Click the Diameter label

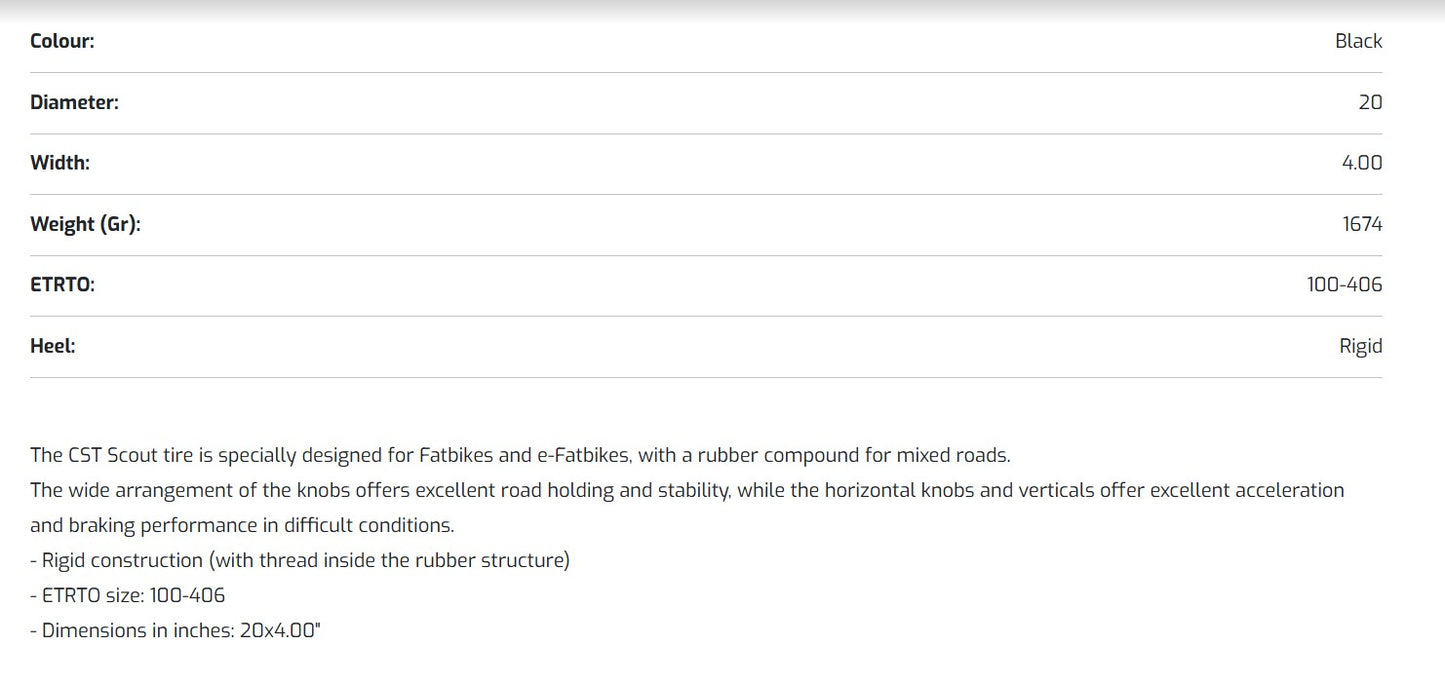74,102
